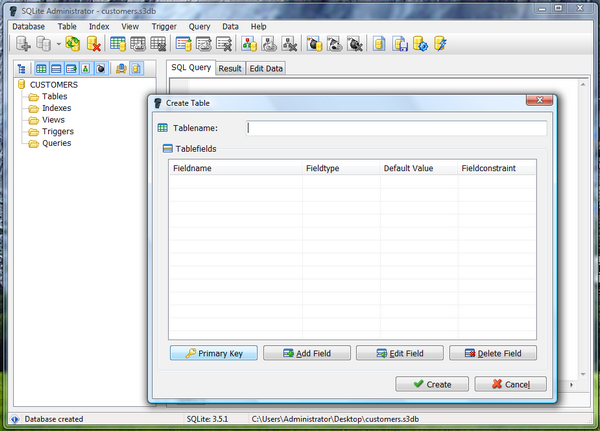Click the greyed Edit table toolbar icon
Viewport: 600px width, 431px height.
click(138, 44)
